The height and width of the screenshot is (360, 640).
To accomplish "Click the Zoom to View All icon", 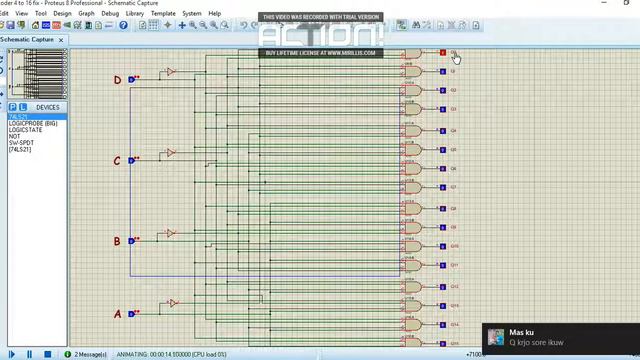I will 214,25.
